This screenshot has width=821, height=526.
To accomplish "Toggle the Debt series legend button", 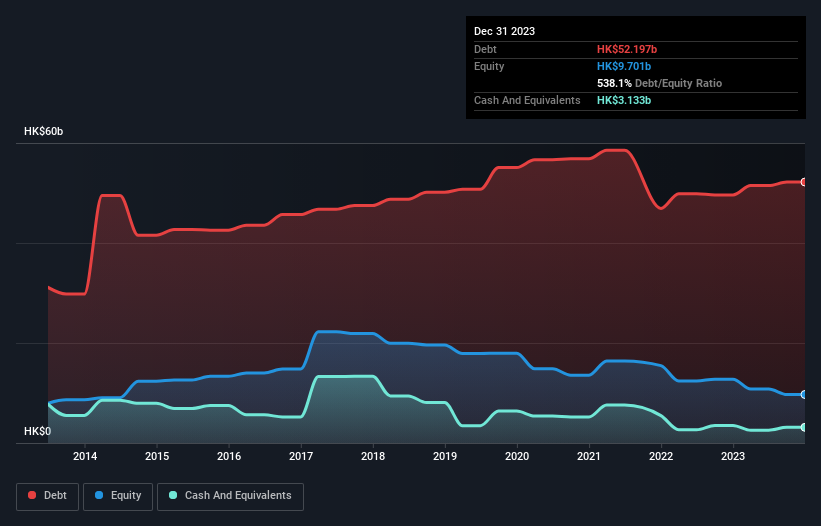I will coord(48,496).
